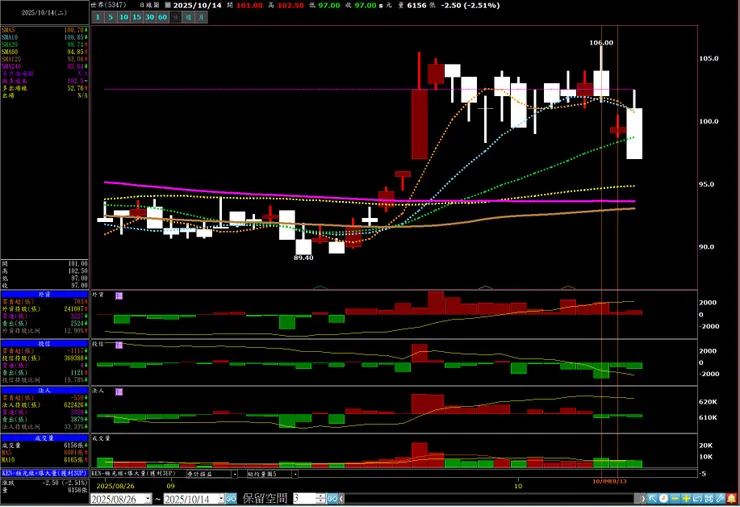This screenshot has height=507, width=740.
Task: Click the 105.0 price axis label
Action: point(709,59)
